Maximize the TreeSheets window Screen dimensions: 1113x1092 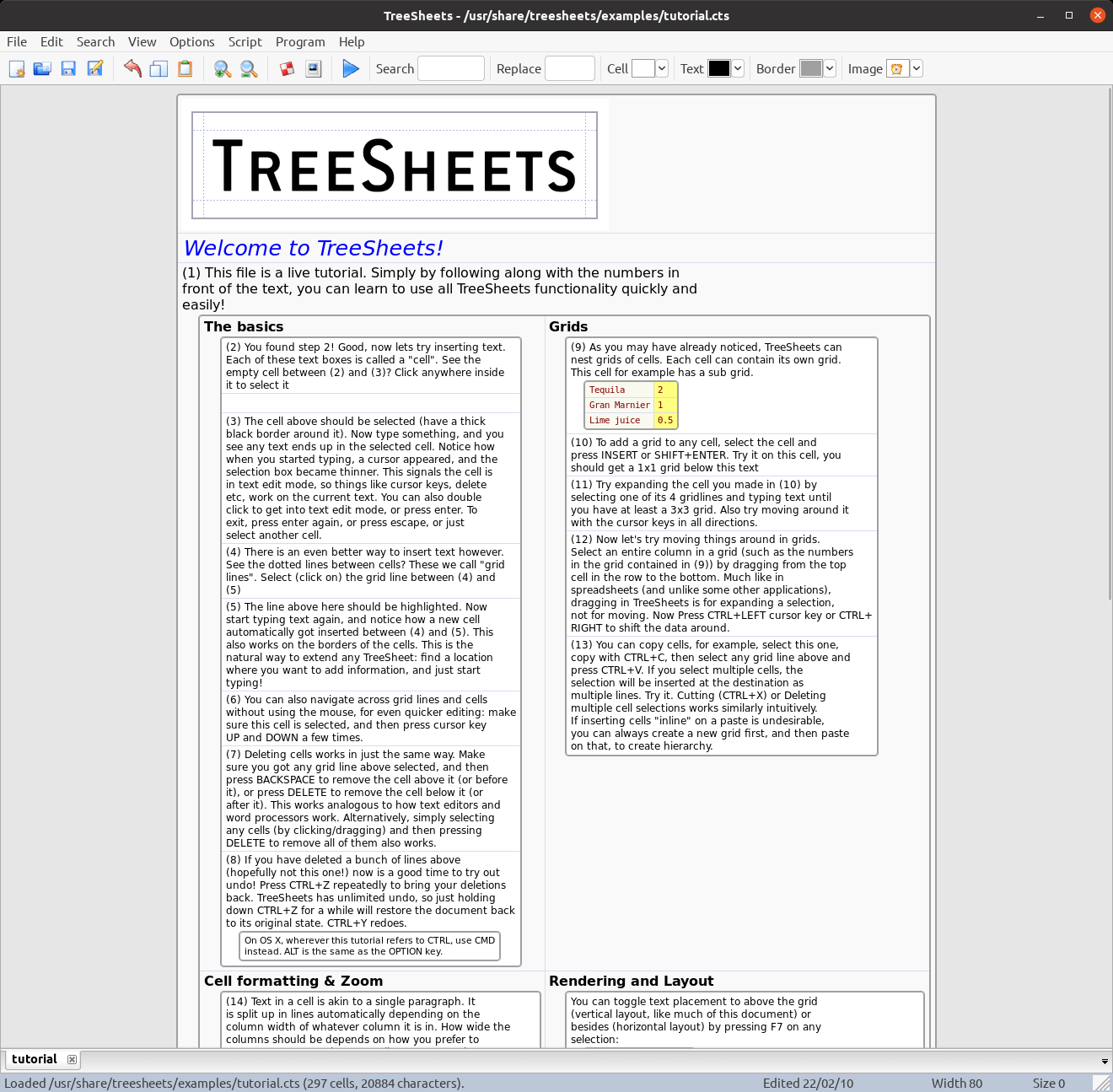click(1069, 15)
